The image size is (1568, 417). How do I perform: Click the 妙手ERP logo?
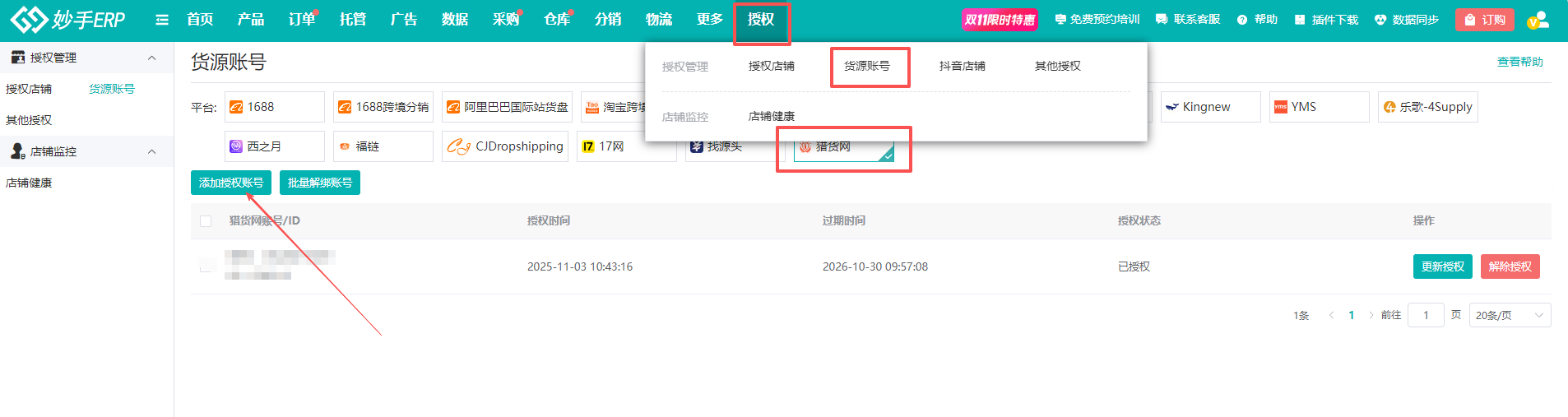(x=67, y=19)
